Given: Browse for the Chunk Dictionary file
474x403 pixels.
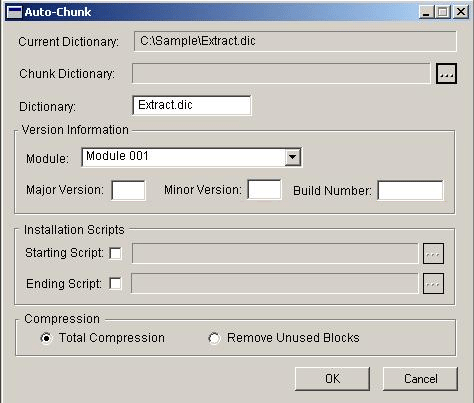Looking at the screenshot, I should [446, 73].
